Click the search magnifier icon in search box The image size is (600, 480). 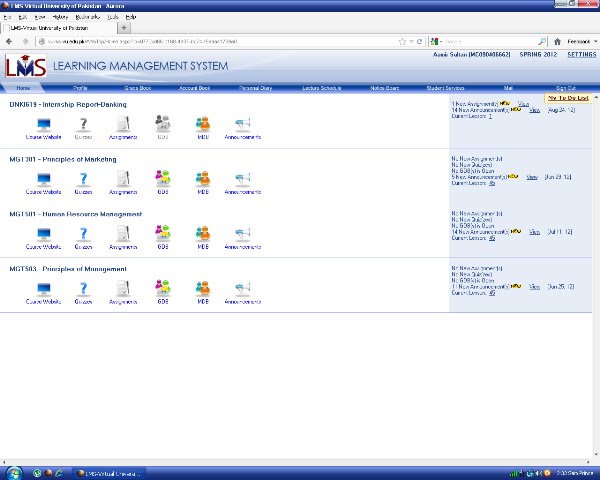[x=541, y=41]
